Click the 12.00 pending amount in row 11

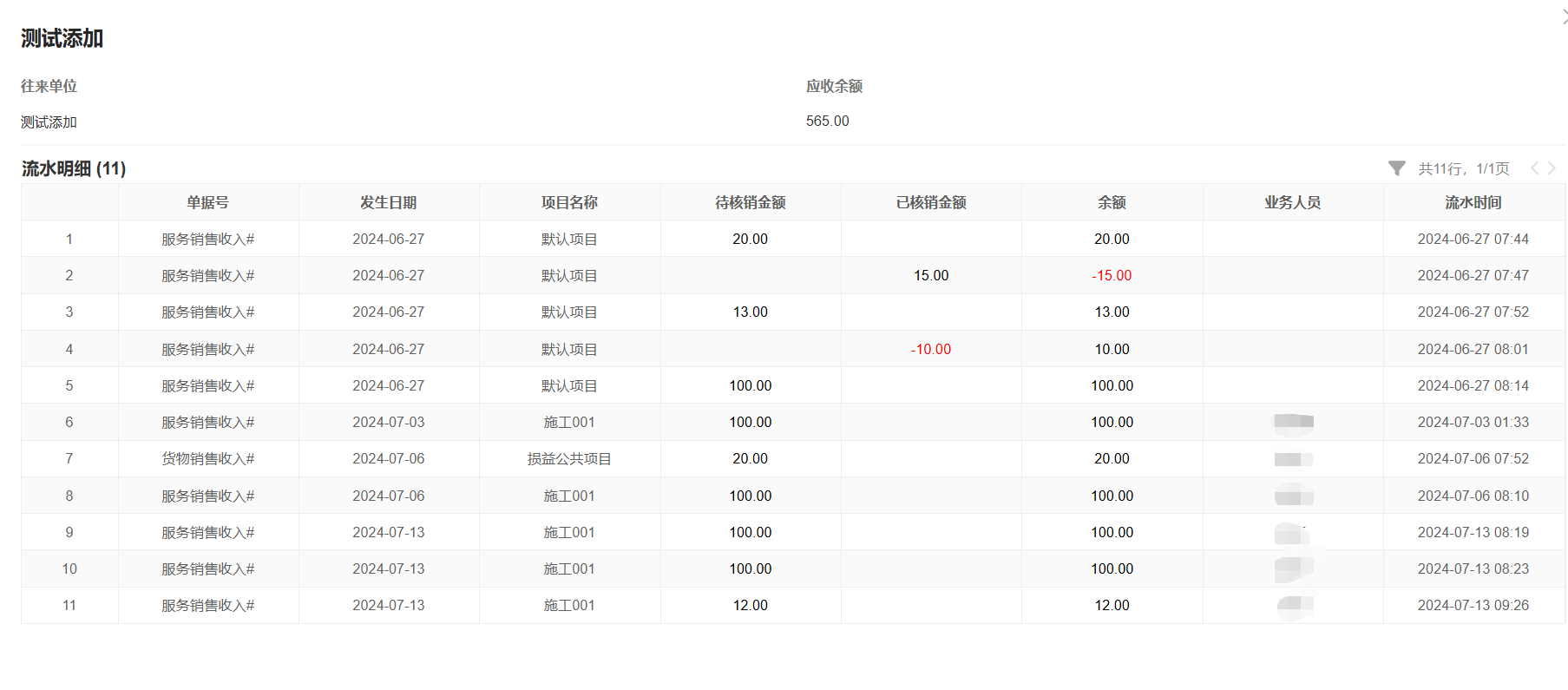pyautogui.click(x=750, y=605)
